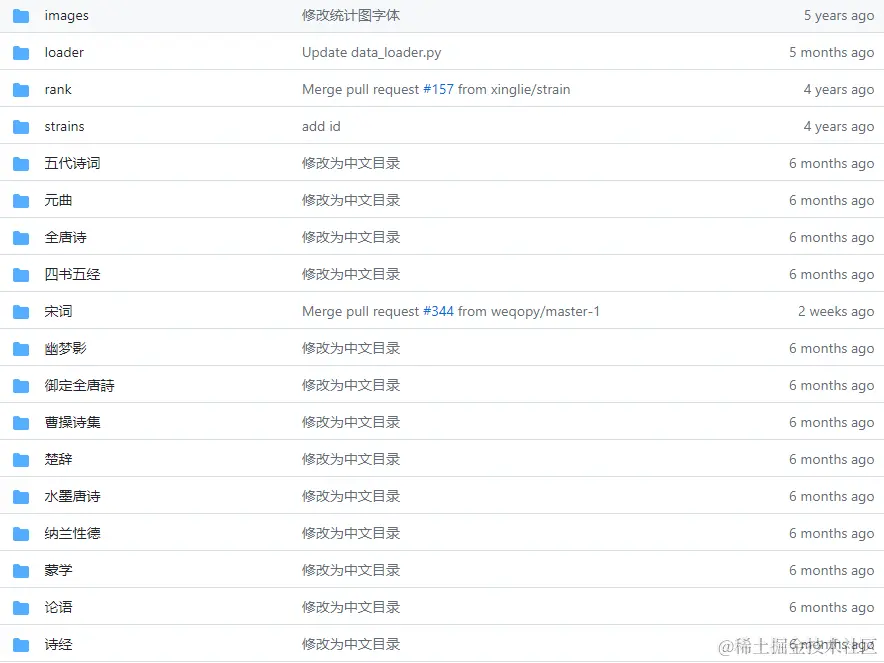Click the loader folder icon

22,52
